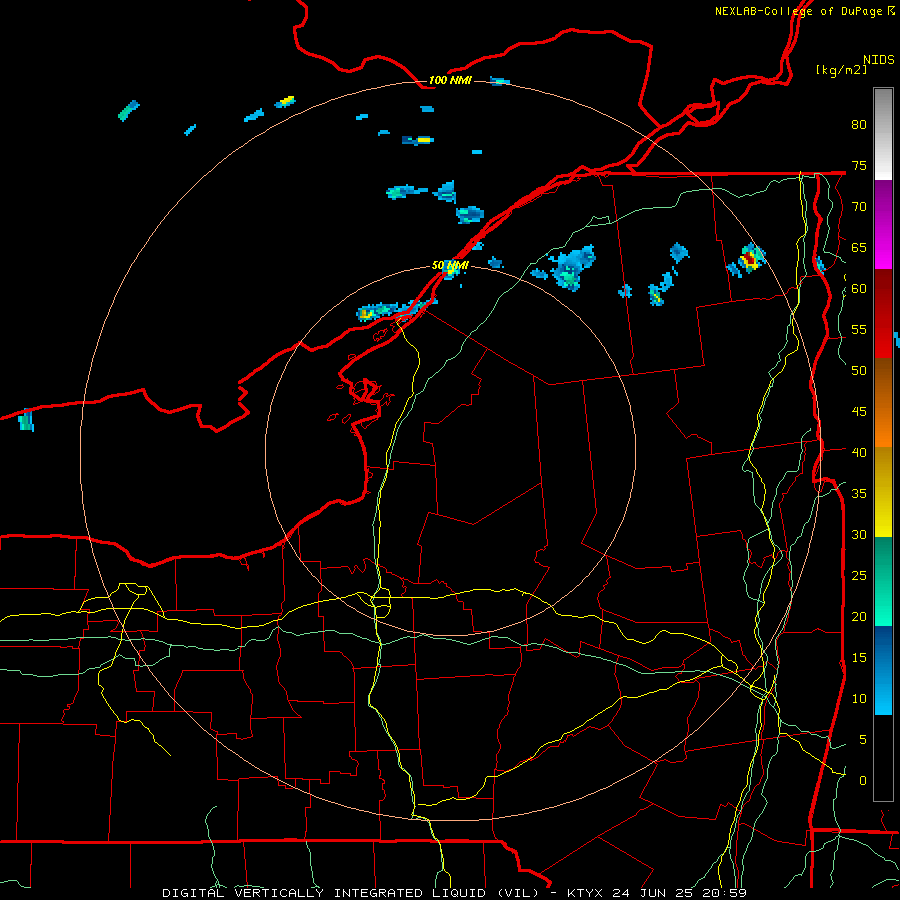
Task: Select the 5 value on the legend
Action: pos(863,739)
